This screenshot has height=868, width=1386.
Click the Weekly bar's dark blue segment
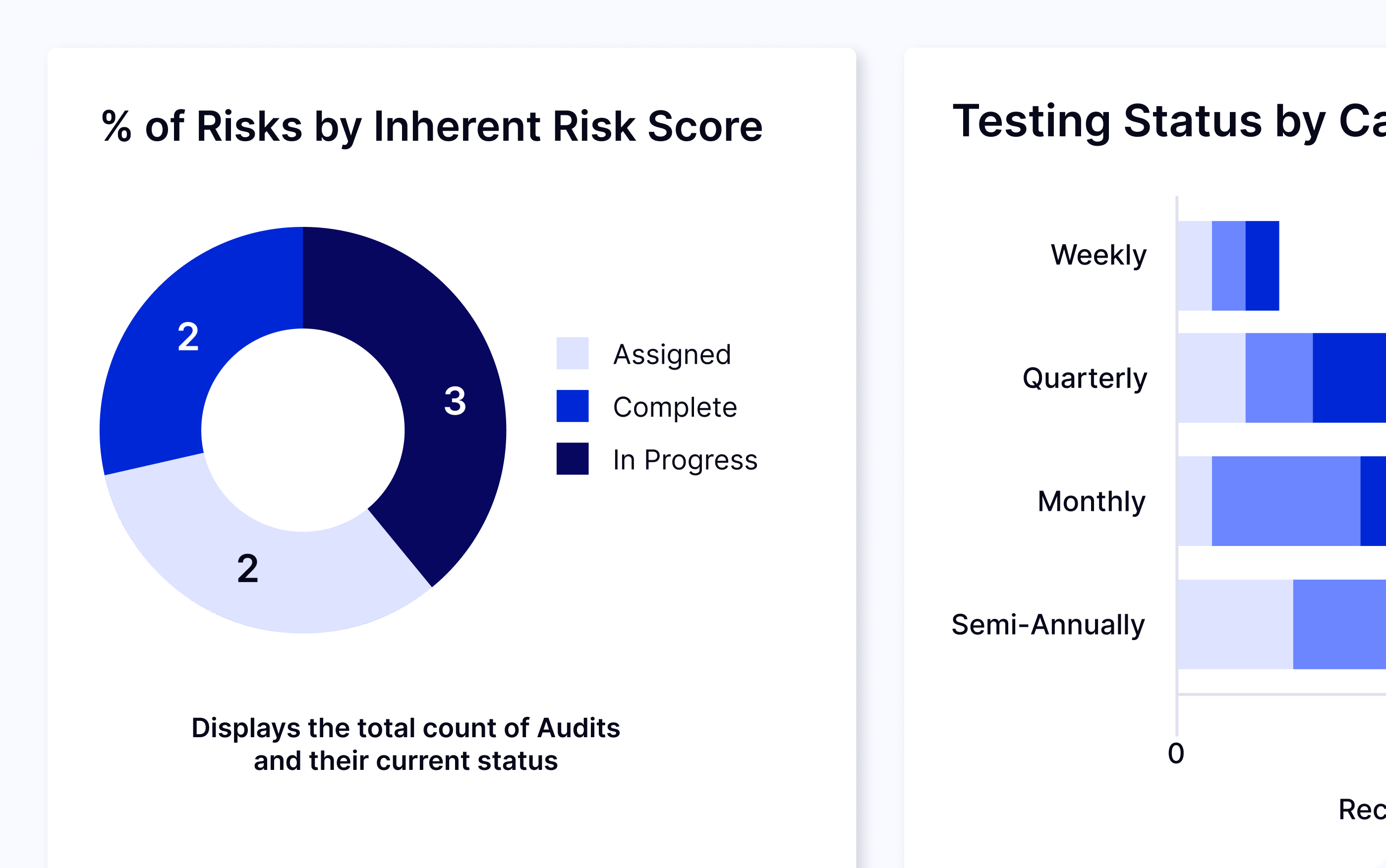tap(1262, 266)
